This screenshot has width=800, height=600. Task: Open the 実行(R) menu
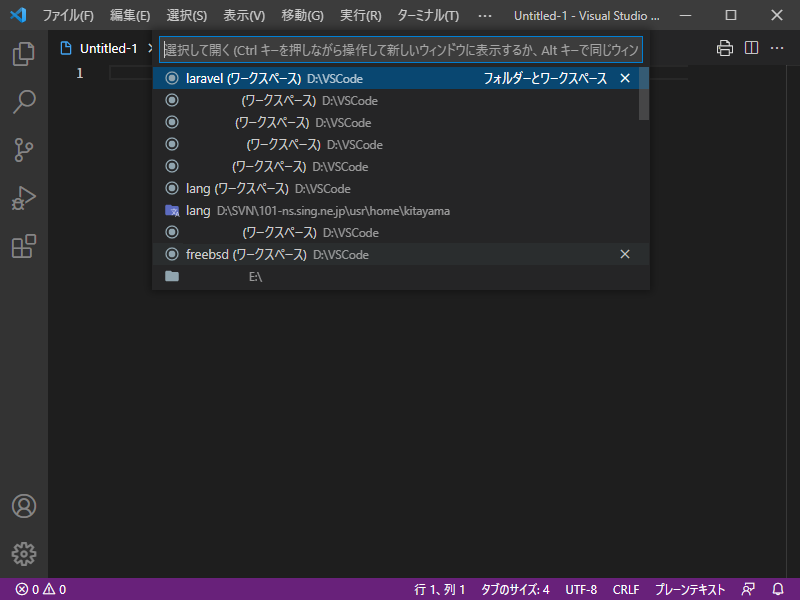click(x=361, y=15)
